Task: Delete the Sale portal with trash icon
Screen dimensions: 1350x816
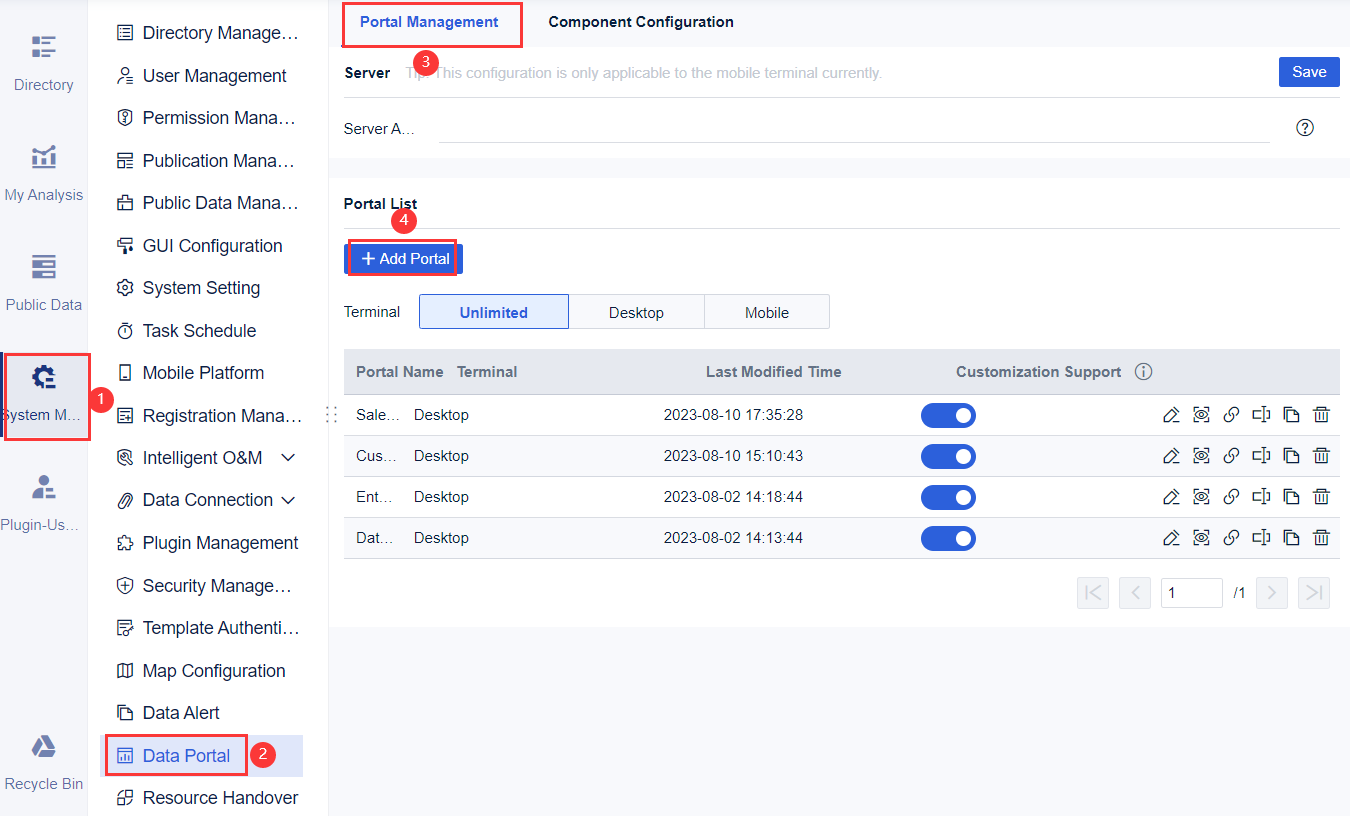Action: coord(1321,414)
